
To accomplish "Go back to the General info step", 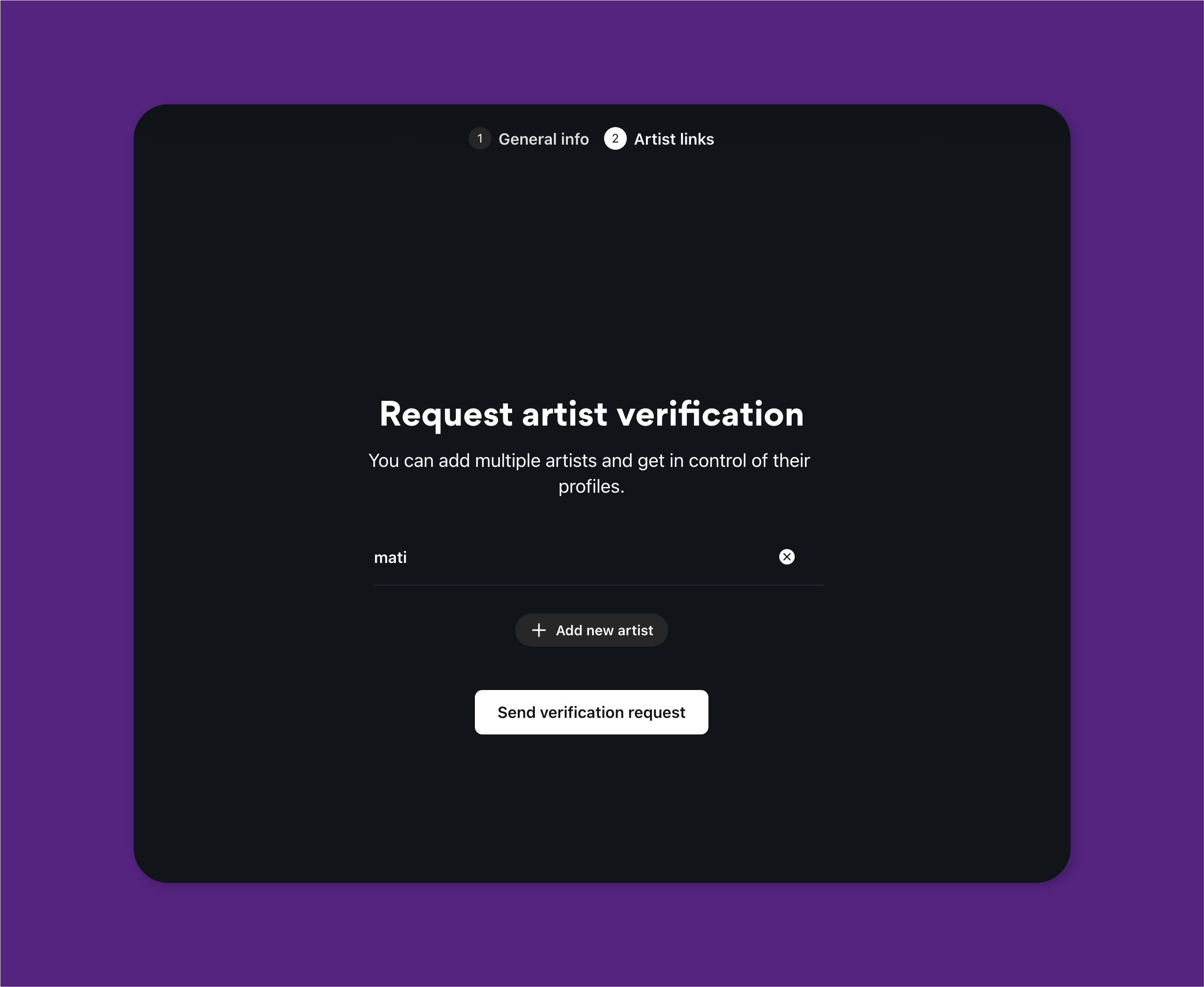I will [543, 139].
